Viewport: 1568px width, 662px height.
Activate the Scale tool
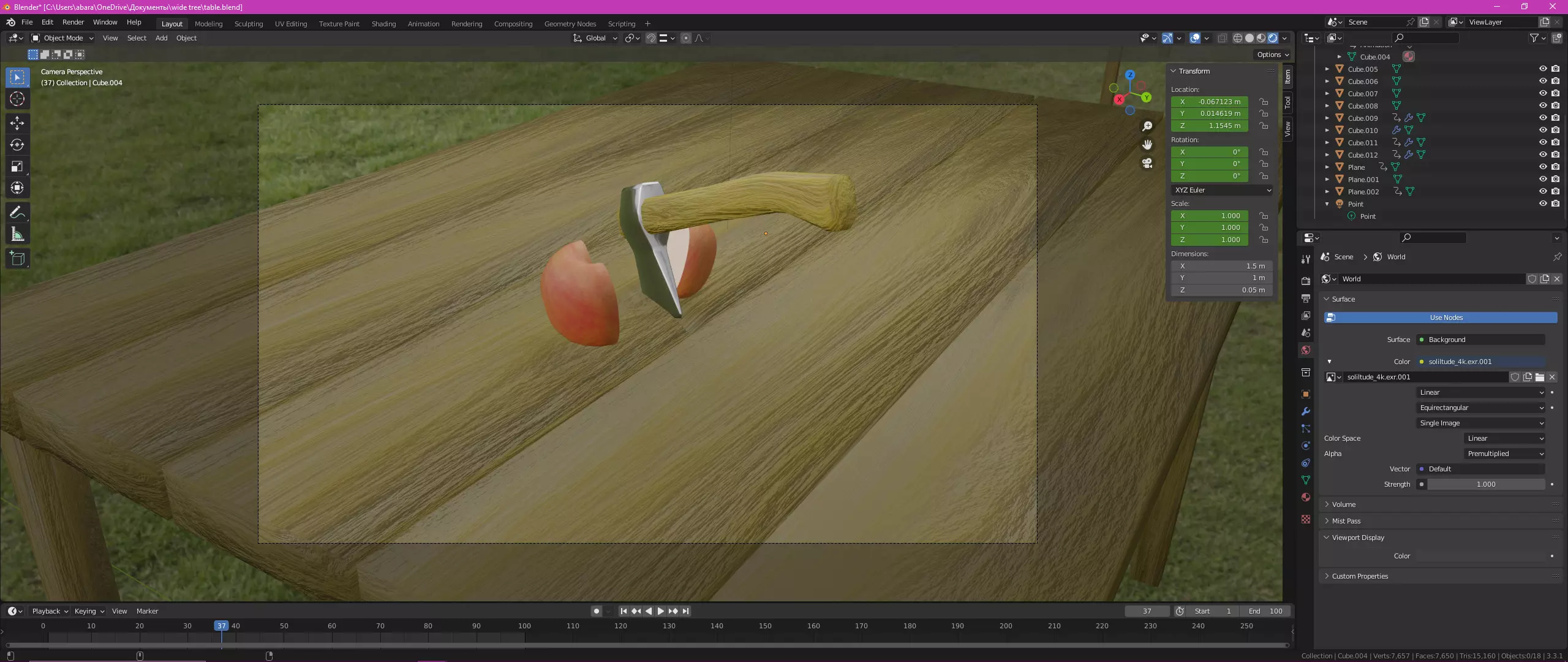click(17, 166)
